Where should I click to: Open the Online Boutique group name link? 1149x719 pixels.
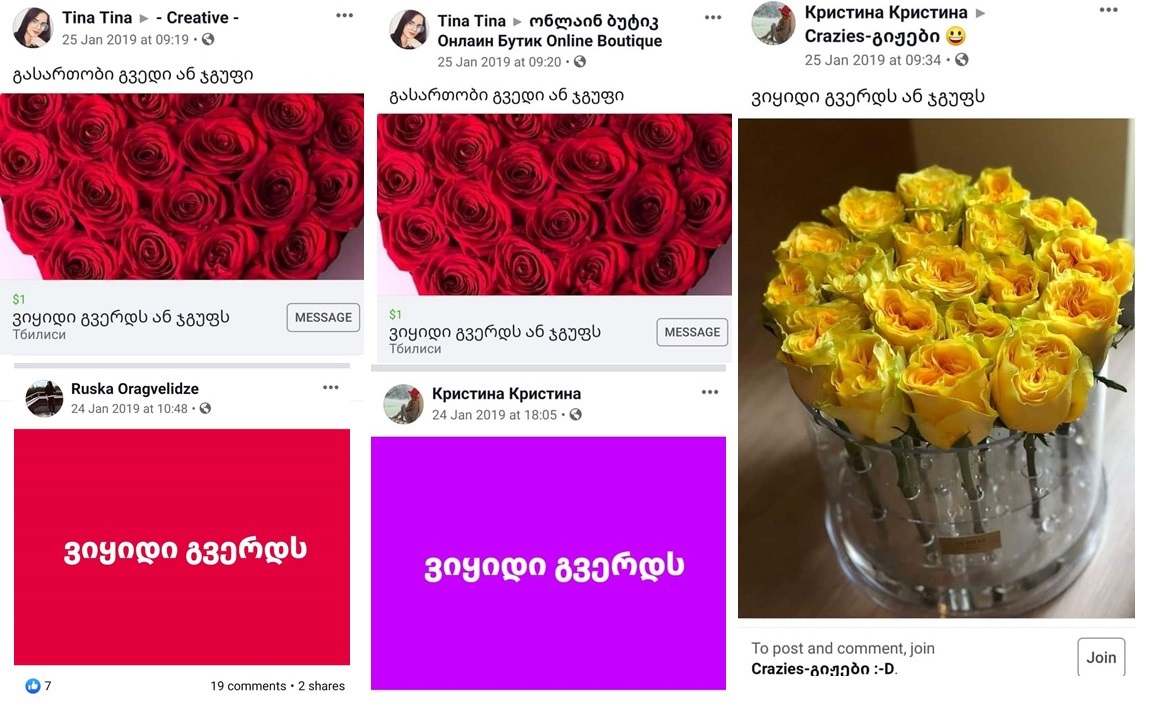pos(550,31)
